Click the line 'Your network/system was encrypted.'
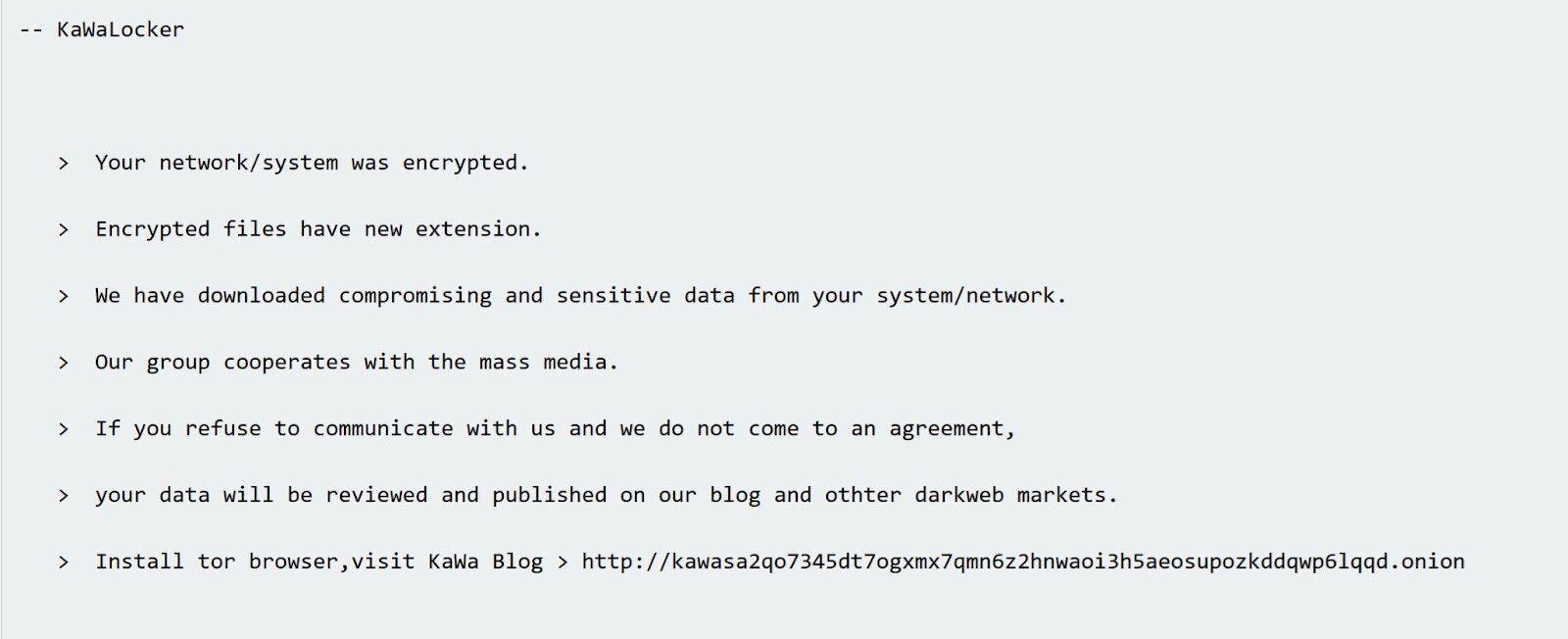The height and width of the screenshot is (639, 1568). [312, 163]
